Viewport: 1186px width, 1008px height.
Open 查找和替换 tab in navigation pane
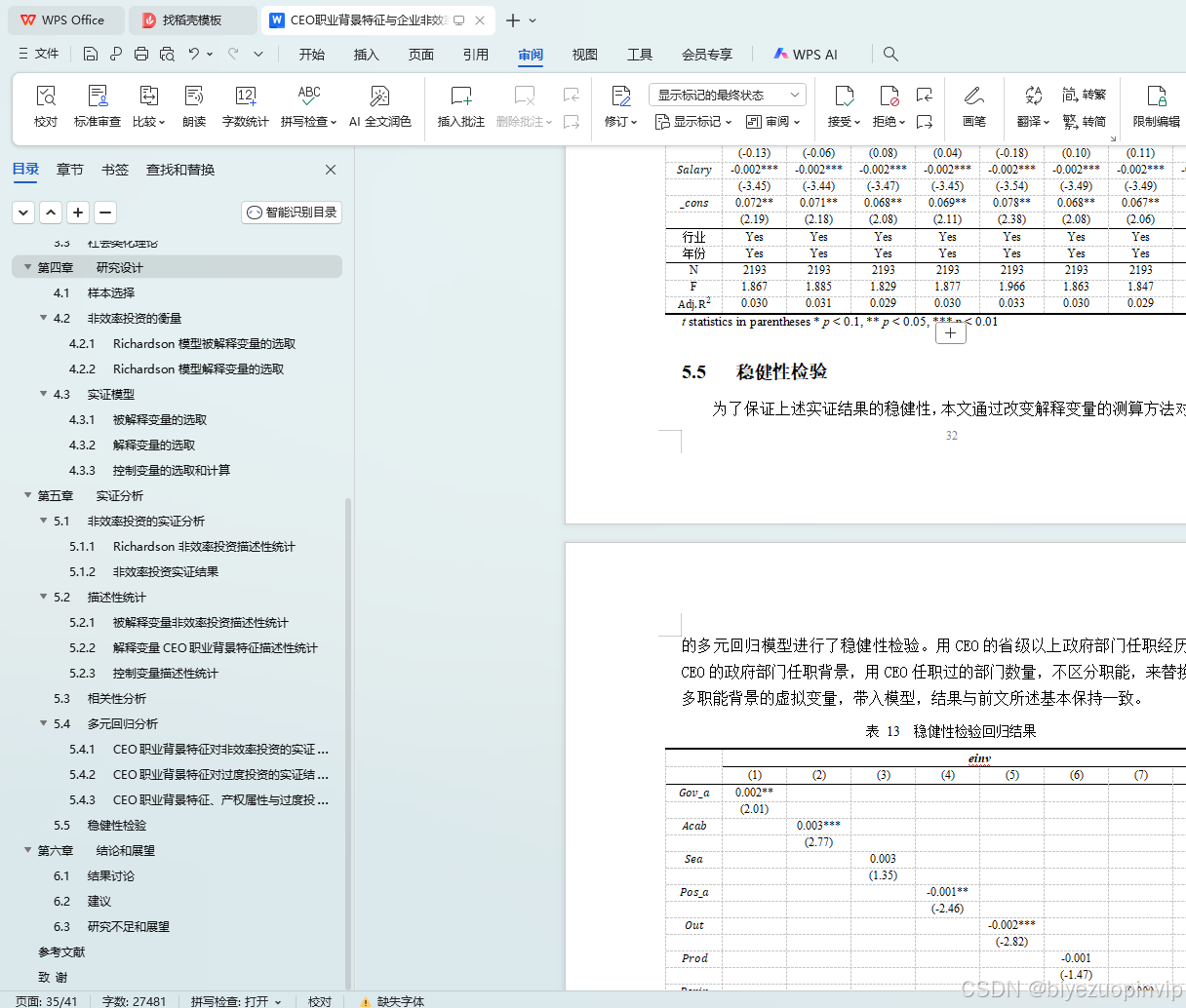(180, 170)
